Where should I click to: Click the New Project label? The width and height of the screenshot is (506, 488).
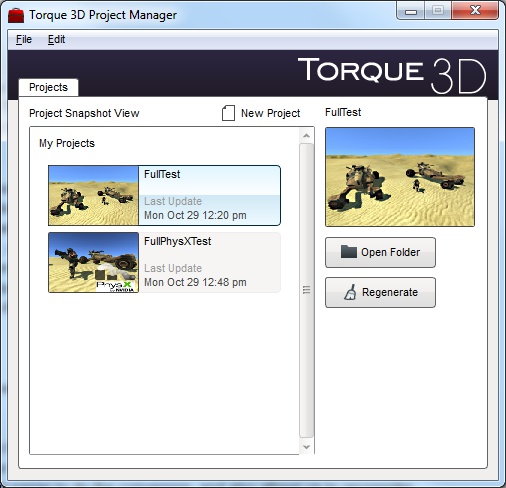pyautogui.click(x=270, y=113)
